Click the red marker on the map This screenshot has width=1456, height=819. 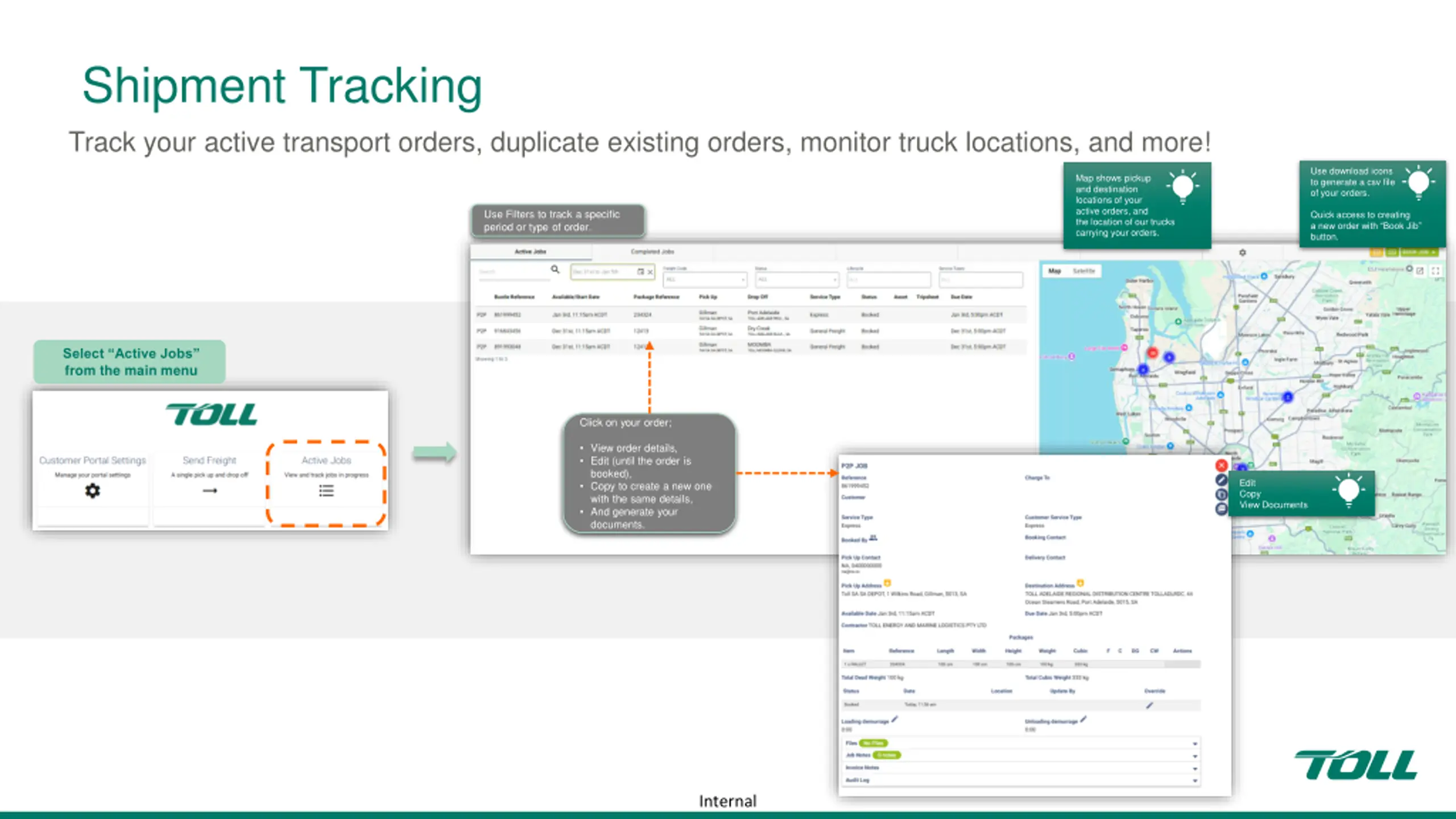pyautogui.click(x=1152, y=353)
